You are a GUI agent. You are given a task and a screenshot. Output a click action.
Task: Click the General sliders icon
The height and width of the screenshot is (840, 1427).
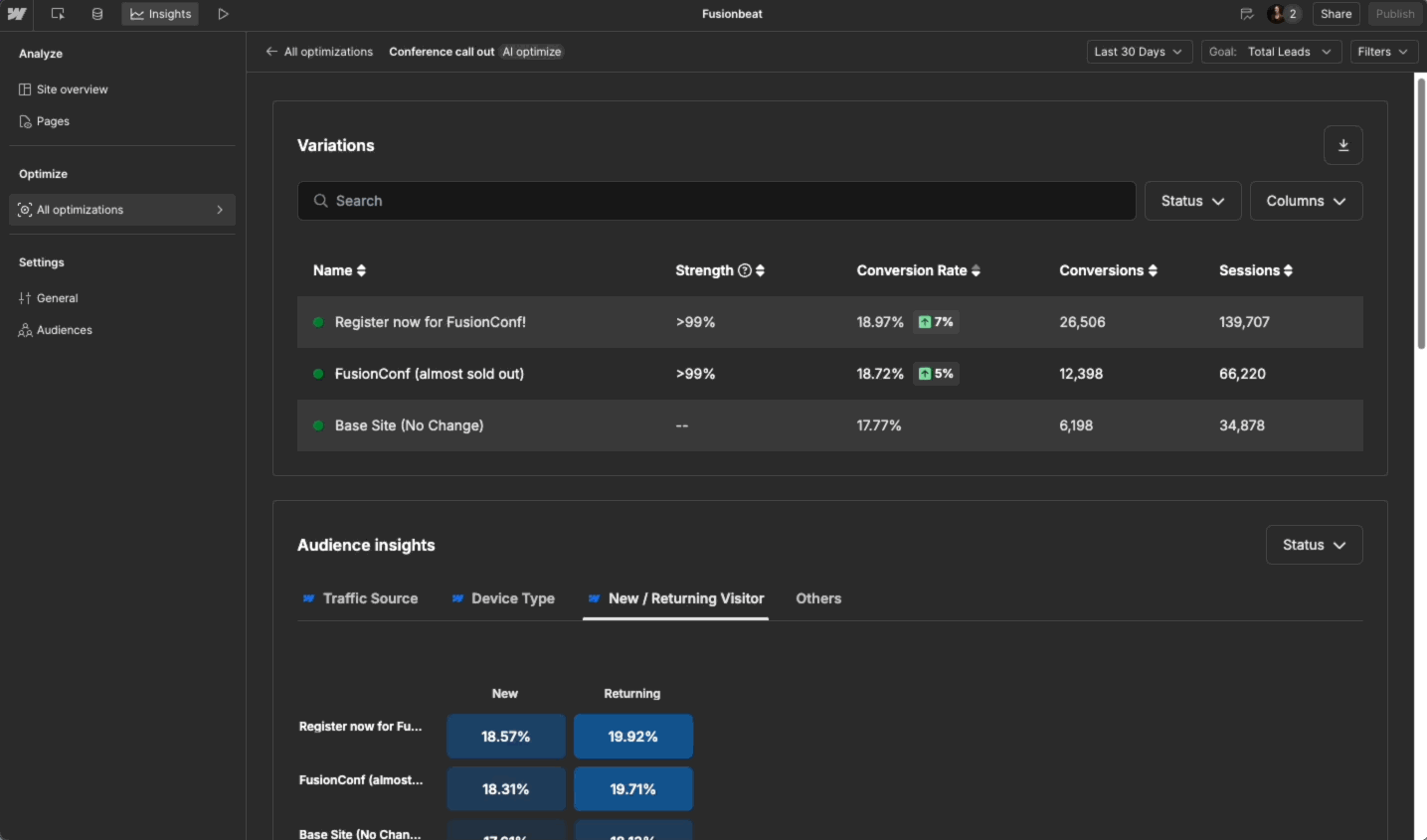25,298
